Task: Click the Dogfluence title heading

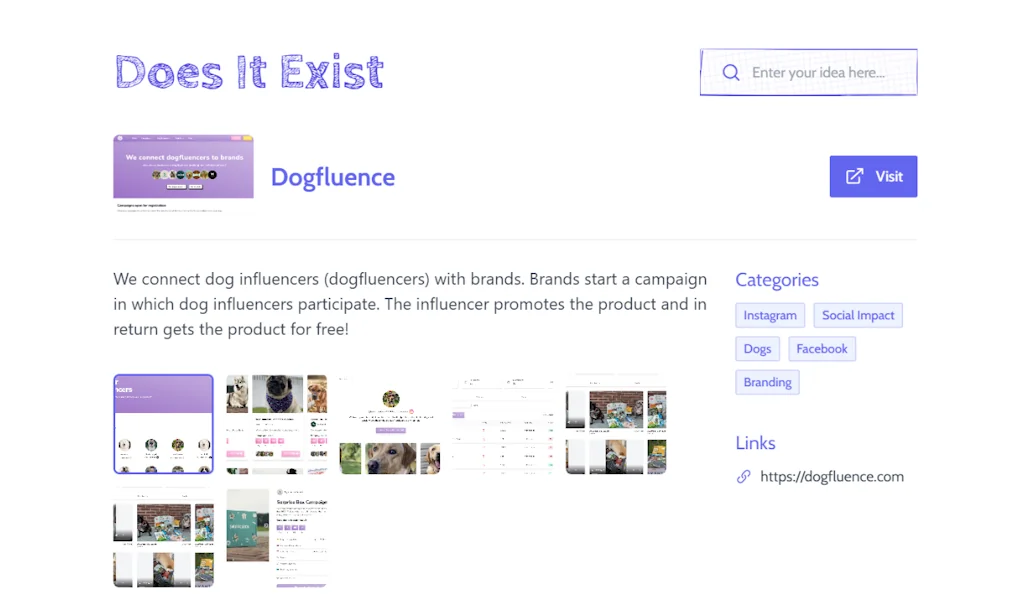Action: coord(333,177)
